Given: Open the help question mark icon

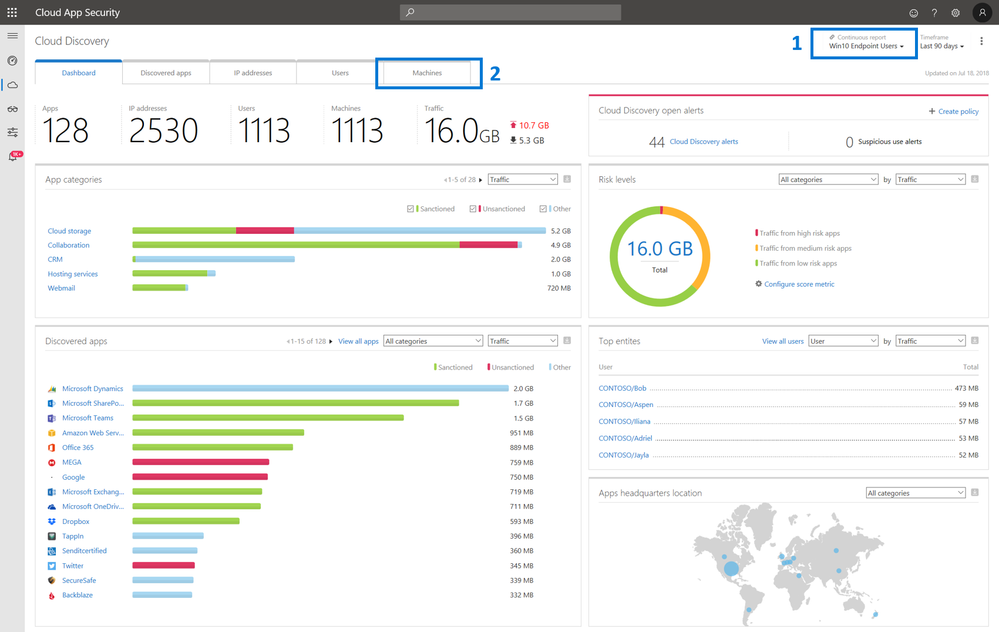Looking at the screenshot, I should pyautogui.click(x=934, y=13).
